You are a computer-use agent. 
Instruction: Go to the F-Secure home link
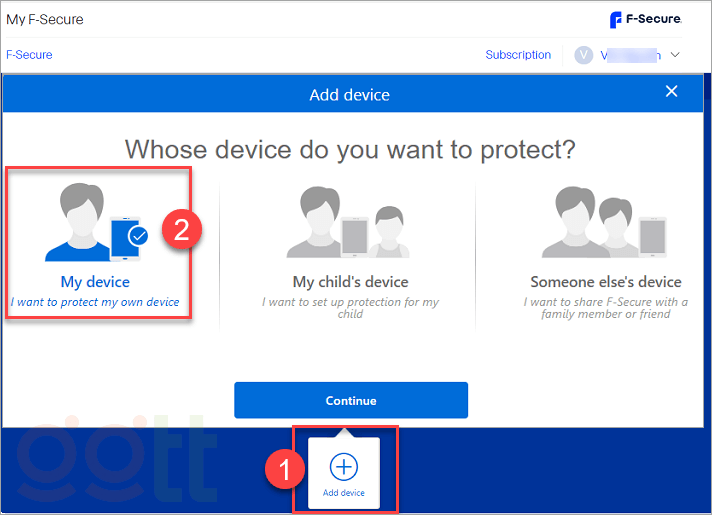[x=29, y=55]
